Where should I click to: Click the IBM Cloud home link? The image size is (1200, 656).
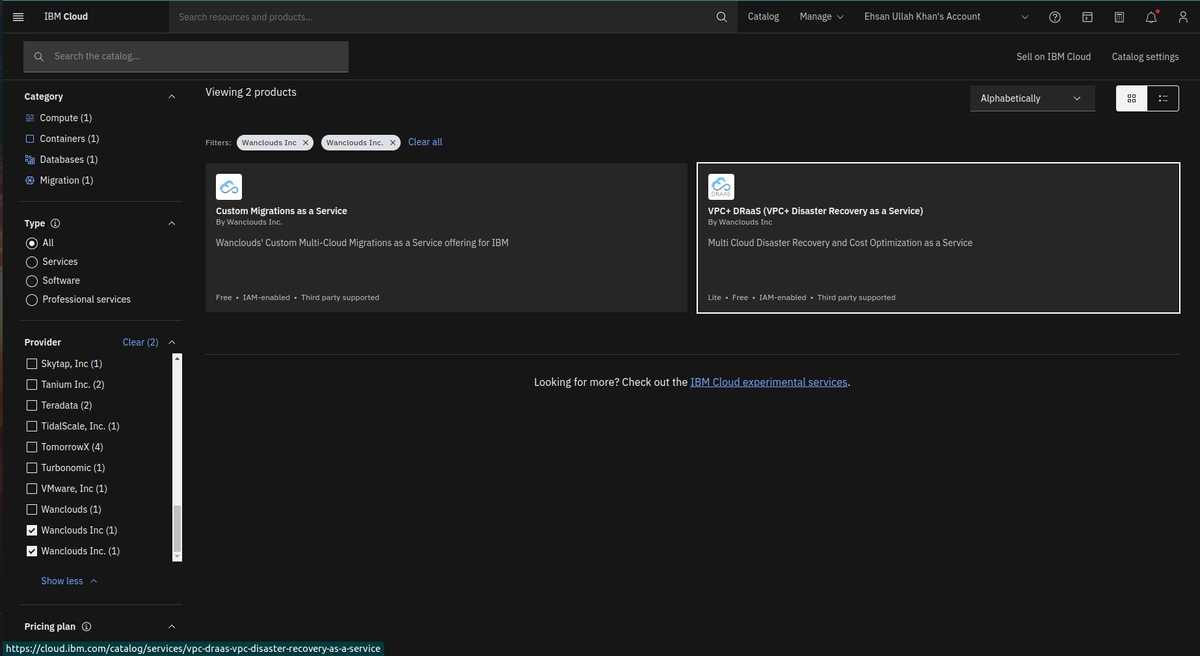(x=66, y=17)
